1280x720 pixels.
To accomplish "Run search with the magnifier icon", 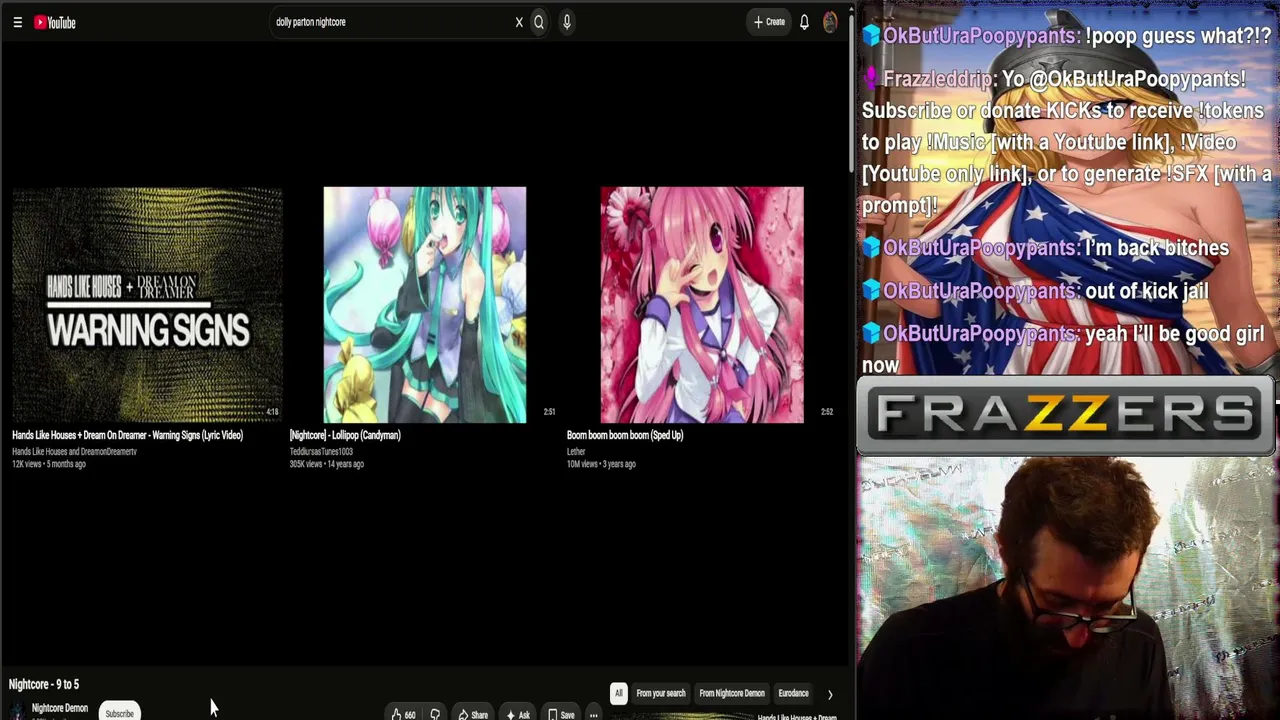I will (539, 22).
